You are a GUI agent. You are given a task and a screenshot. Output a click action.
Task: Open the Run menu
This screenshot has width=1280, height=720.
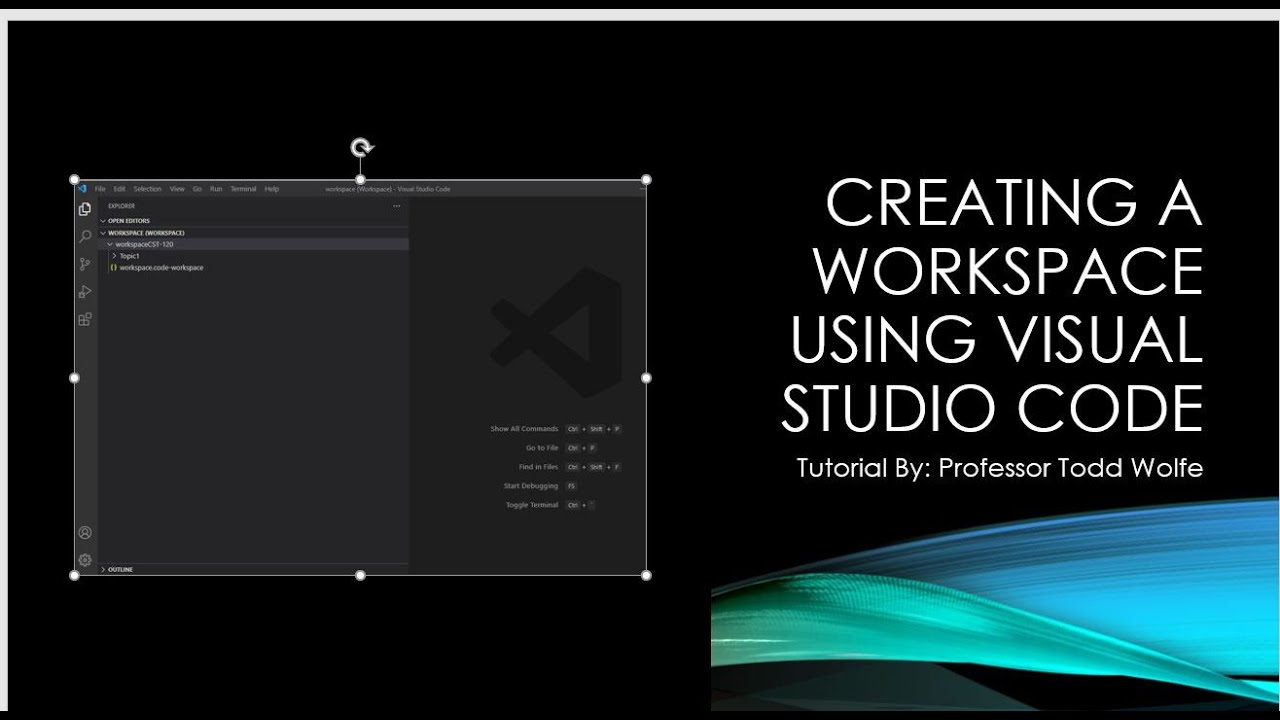pyautogui.click(x=216, y=188)
